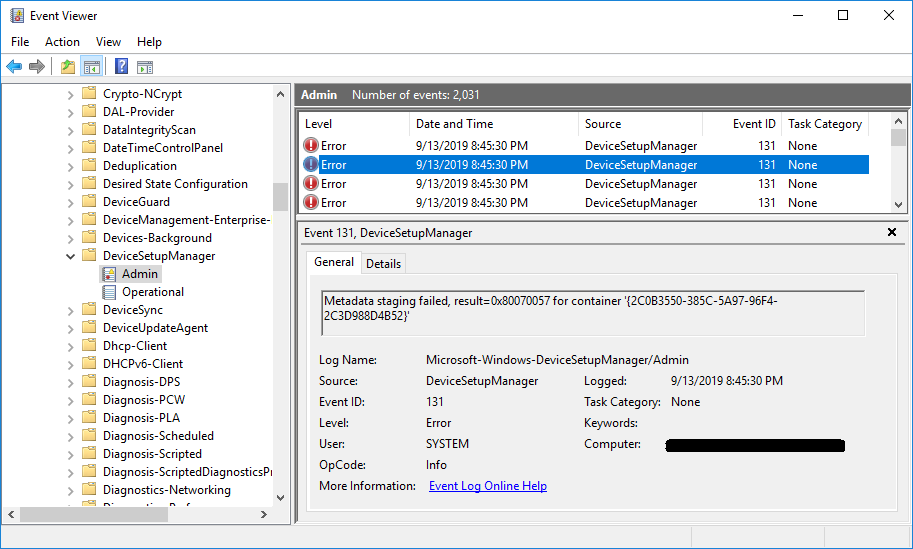The image size is (913, 549).
Task: Select the DeviceManagement-Enterprise tree item
Action: (x=186, y=220)
